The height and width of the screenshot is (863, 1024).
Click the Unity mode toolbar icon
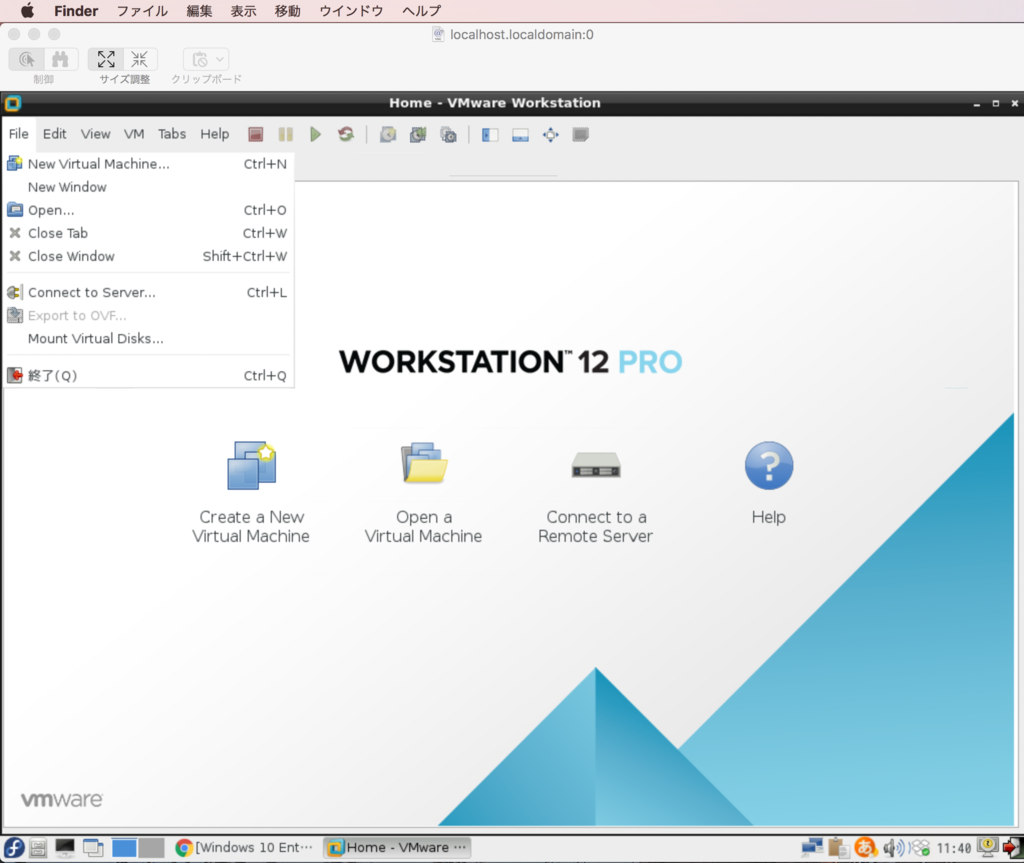point(581,135)
